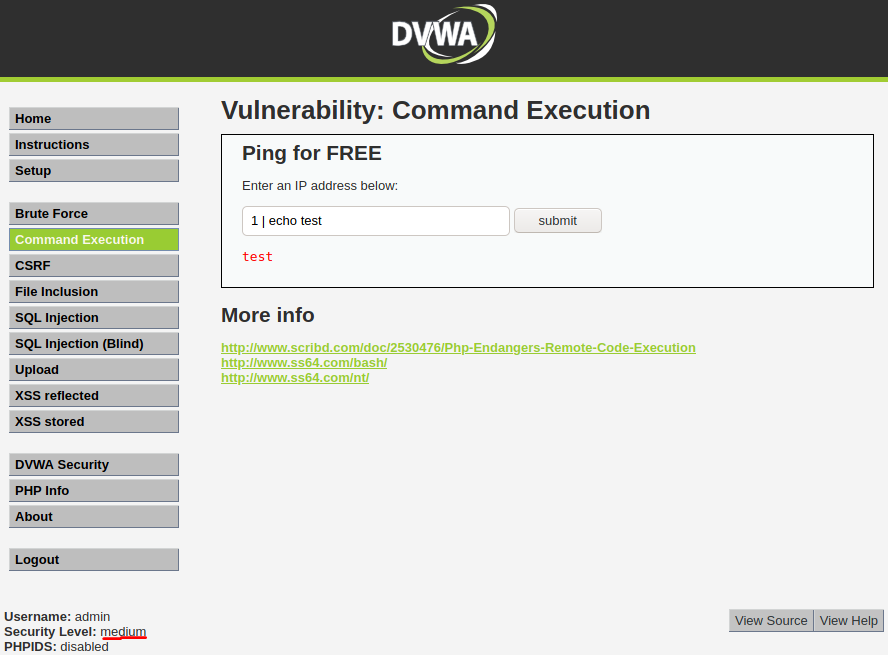Open SQL Injection (Blind) page
This screenshot has height=655, width=888.
point(94,344)
